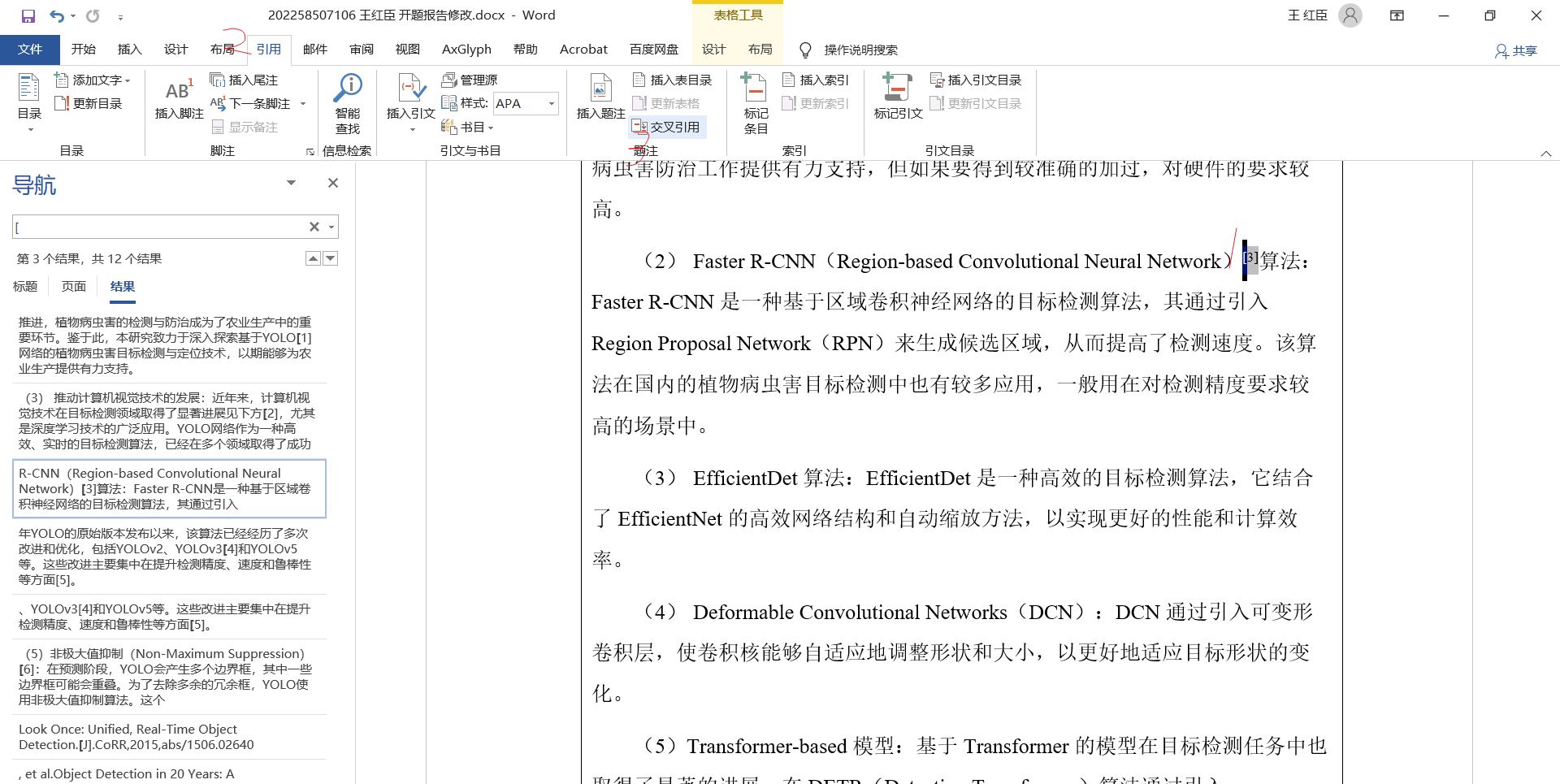
Task: Click 标记引文 mark citation button
Action: pos(898,97)
